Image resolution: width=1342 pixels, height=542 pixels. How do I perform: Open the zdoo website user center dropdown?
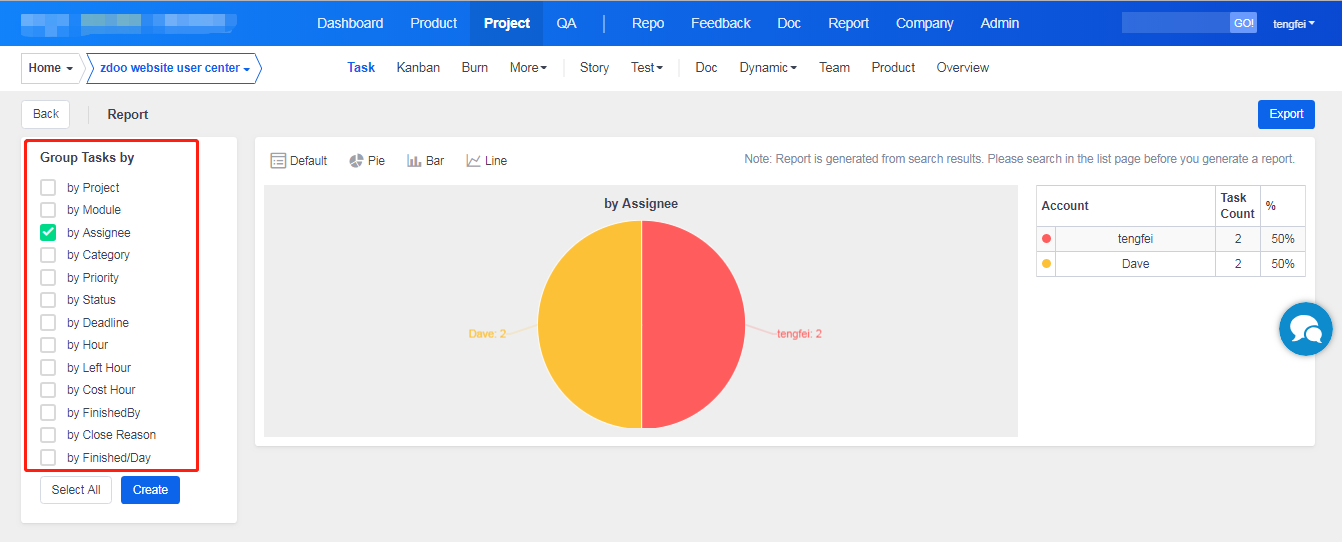pos(174,68)
